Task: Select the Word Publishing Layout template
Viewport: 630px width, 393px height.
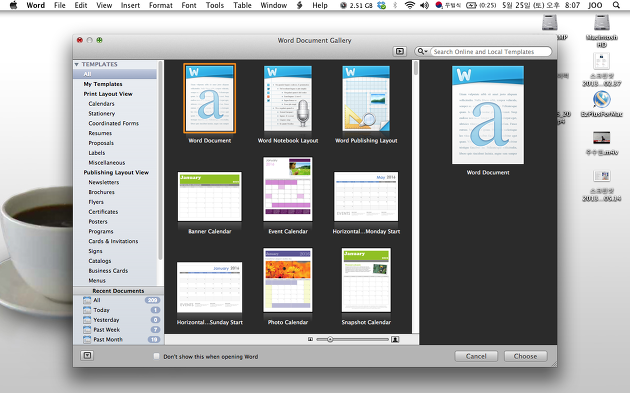Action: [366, 98]
